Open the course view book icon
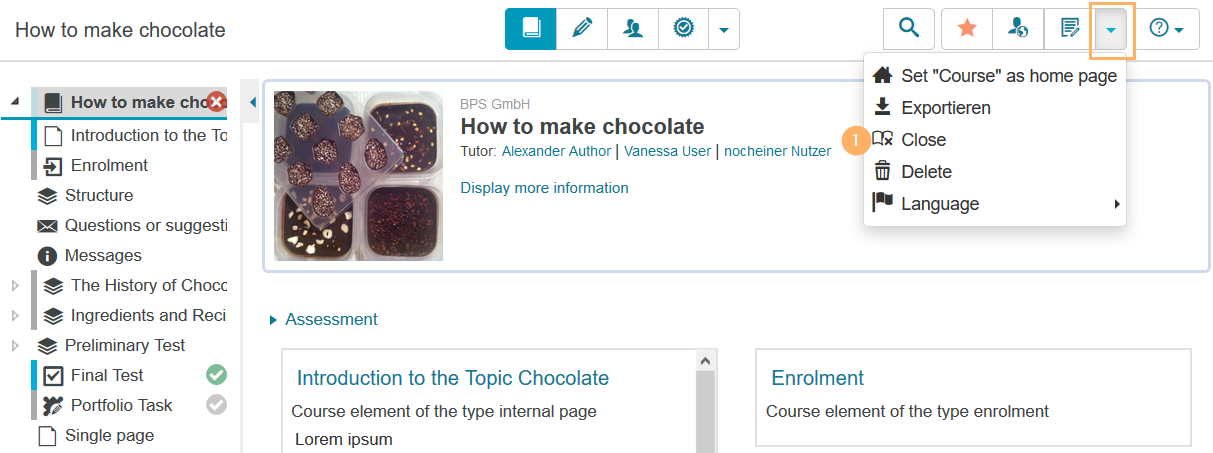 coord(531,29)
